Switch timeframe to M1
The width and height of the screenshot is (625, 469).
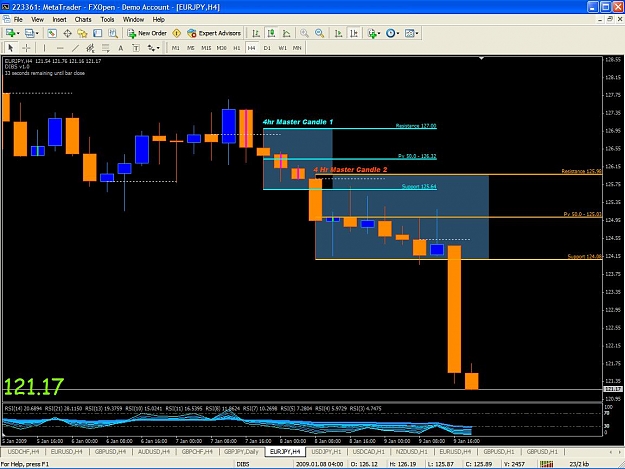point(175,48)
